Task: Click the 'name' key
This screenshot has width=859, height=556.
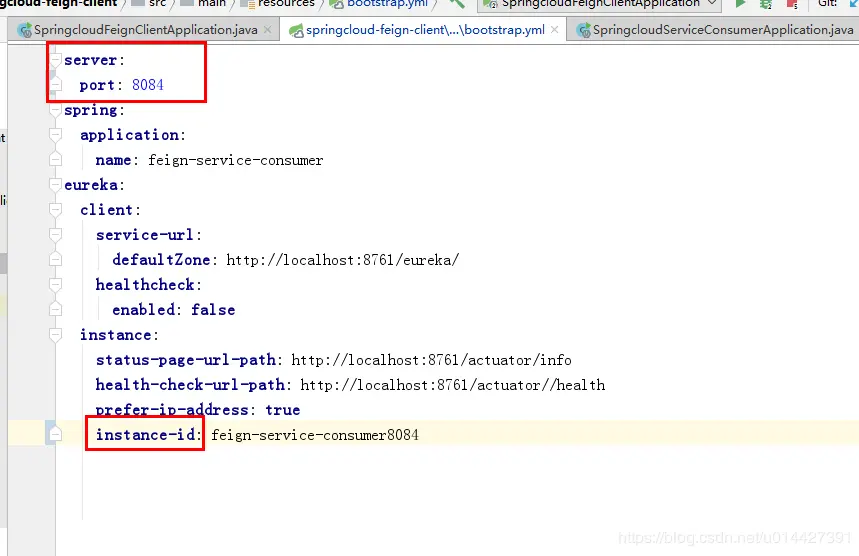Action: pos(113,160)
